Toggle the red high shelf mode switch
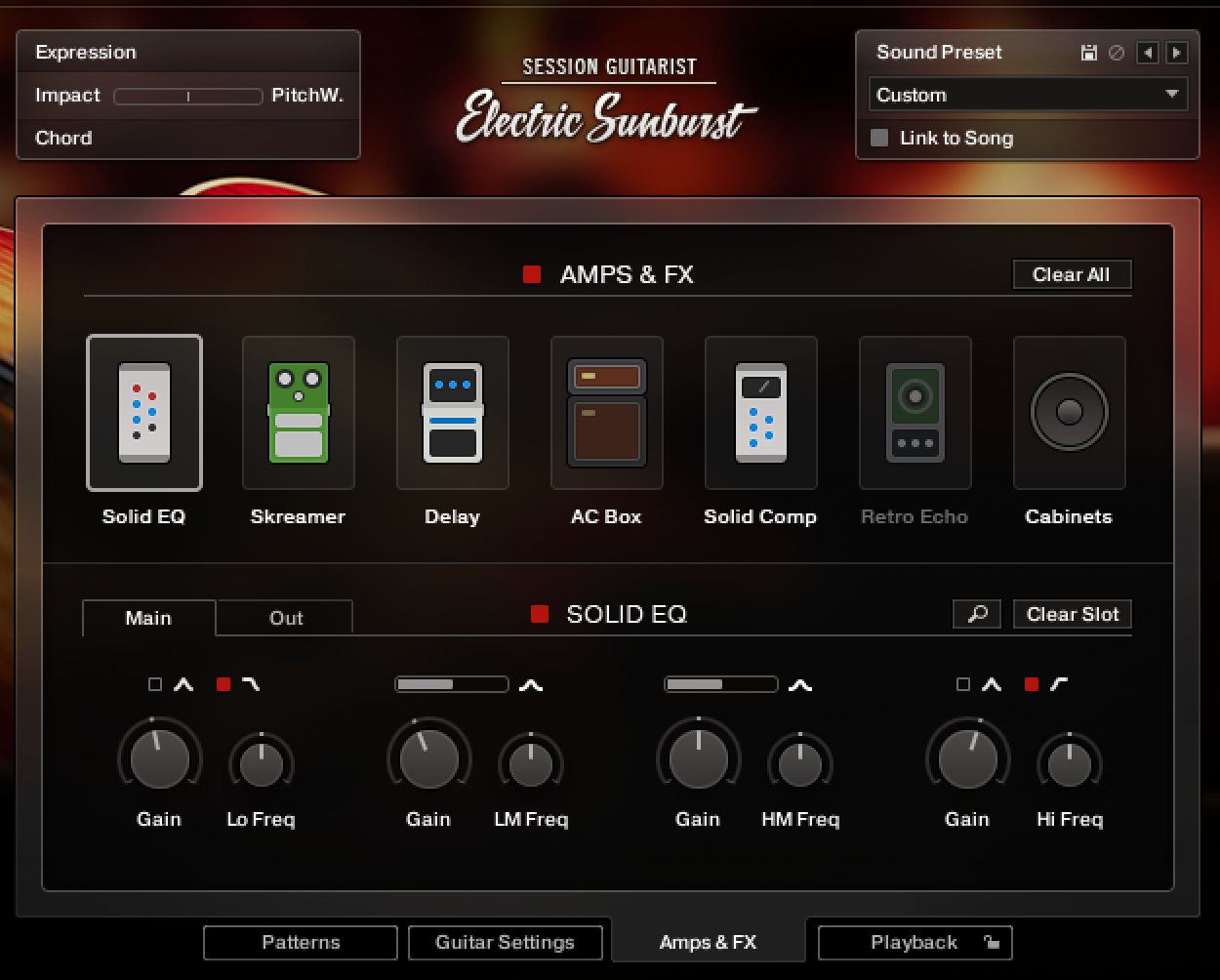 [1032, 684]
